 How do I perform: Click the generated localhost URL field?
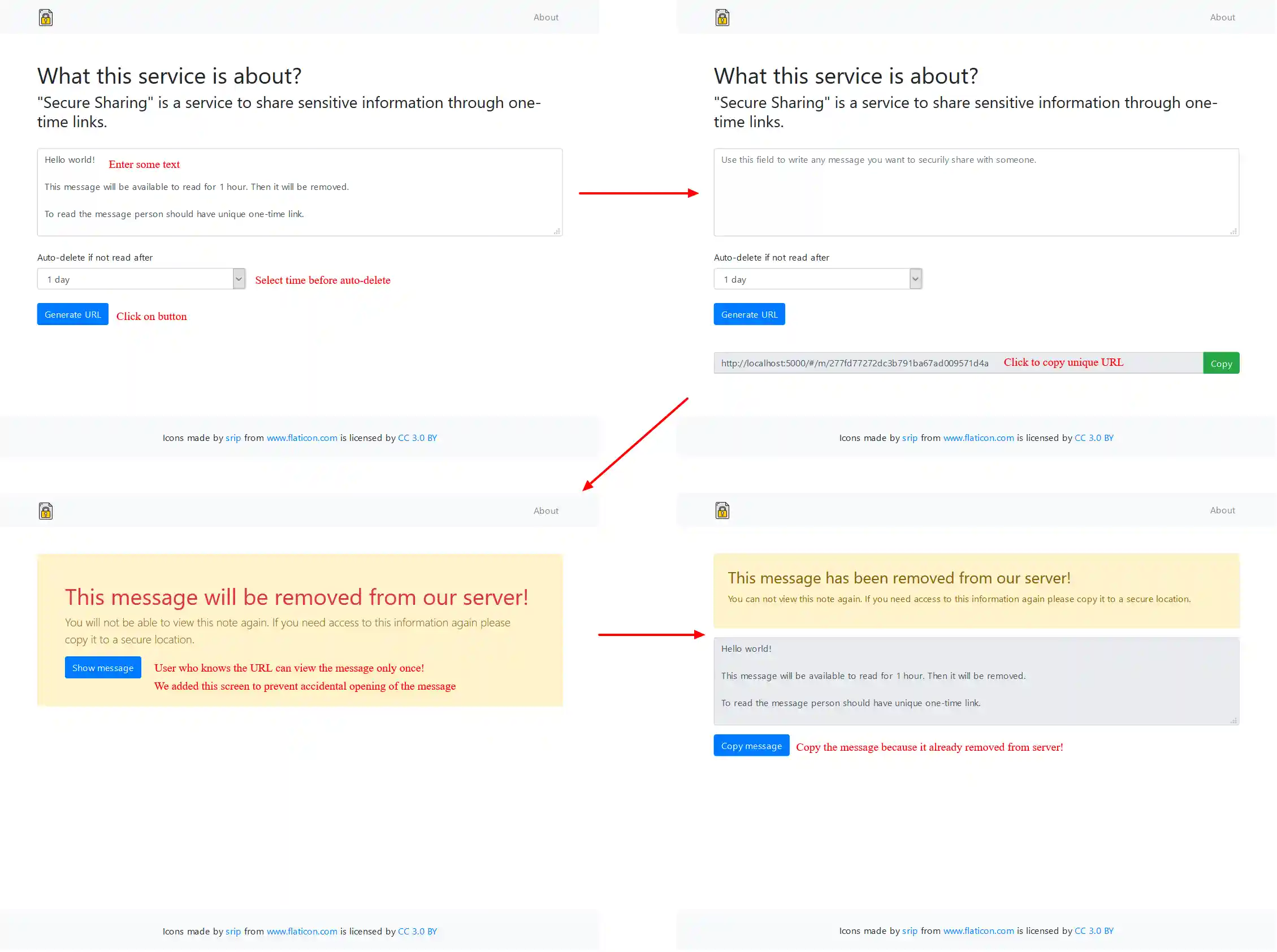(x=853, y=364)
